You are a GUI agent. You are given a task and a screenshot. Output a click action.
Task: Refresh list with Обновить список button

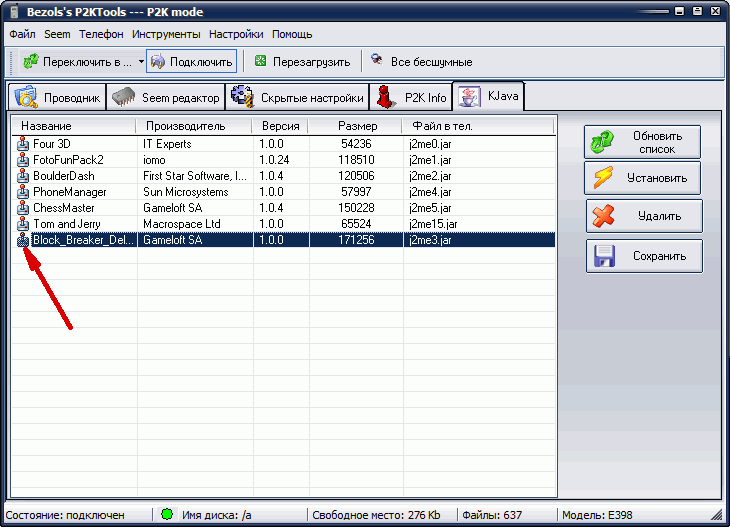(642, 142)
